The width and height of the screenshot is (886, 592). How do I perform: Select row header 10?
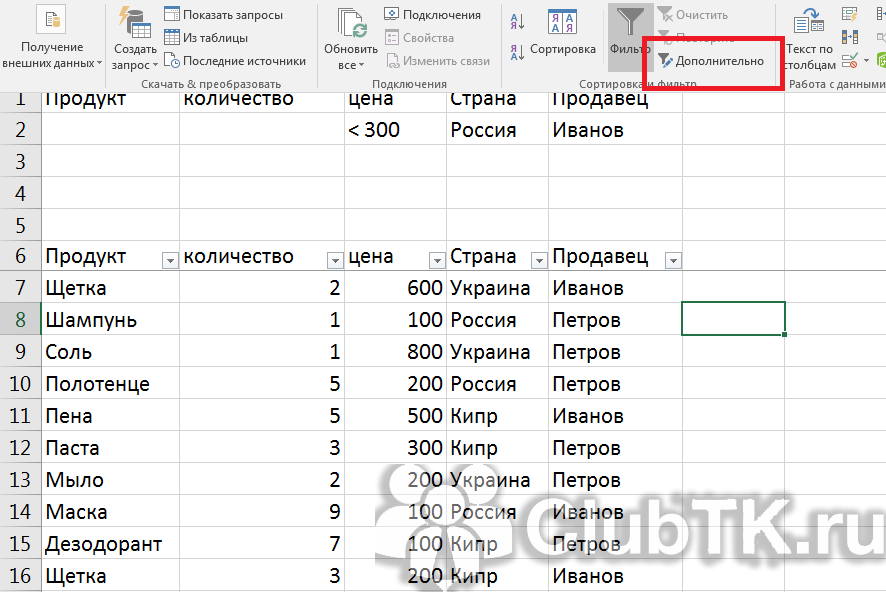click(x=20, y=384)
